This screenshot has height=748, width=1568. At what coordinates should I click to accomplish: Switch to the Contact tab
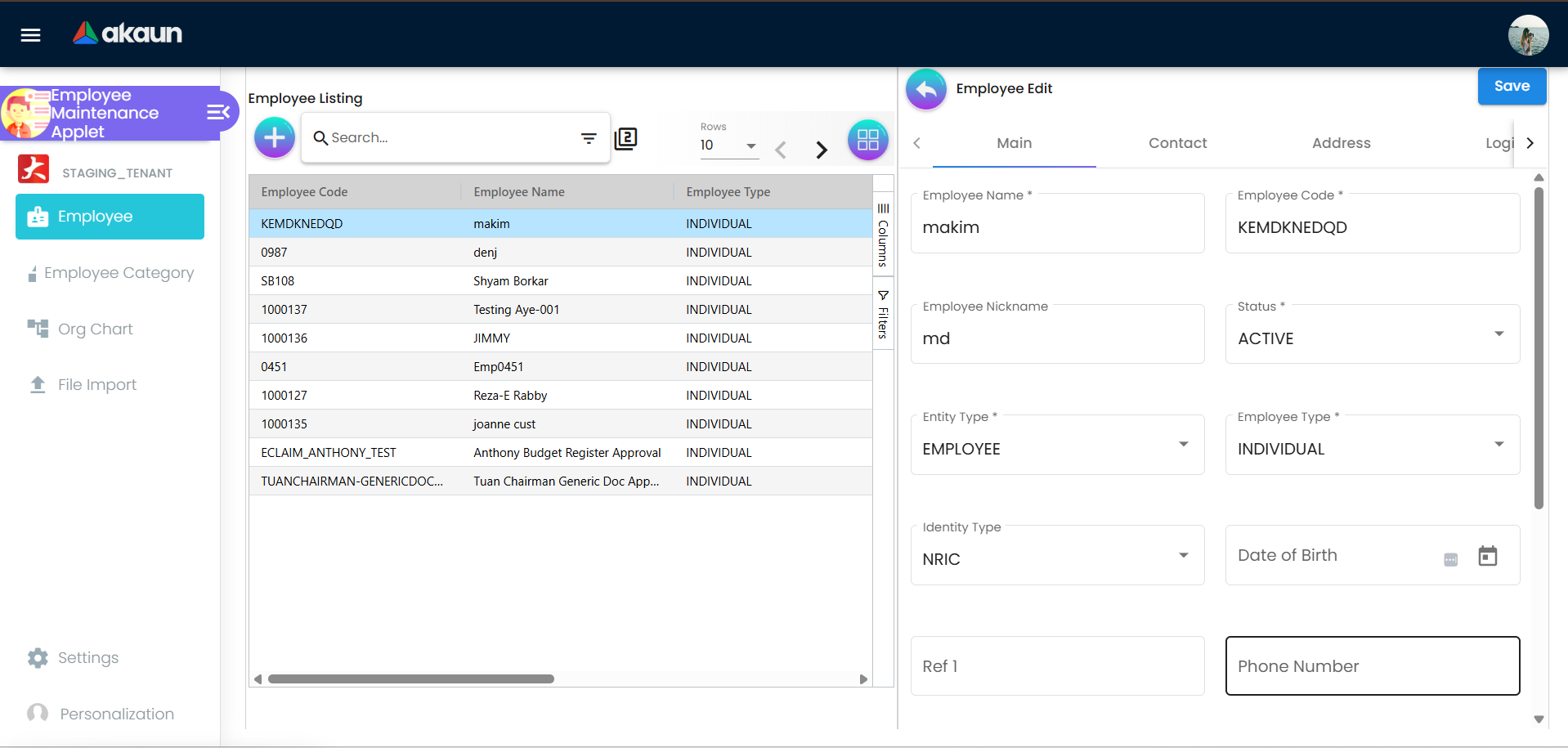click(1177, 143)
